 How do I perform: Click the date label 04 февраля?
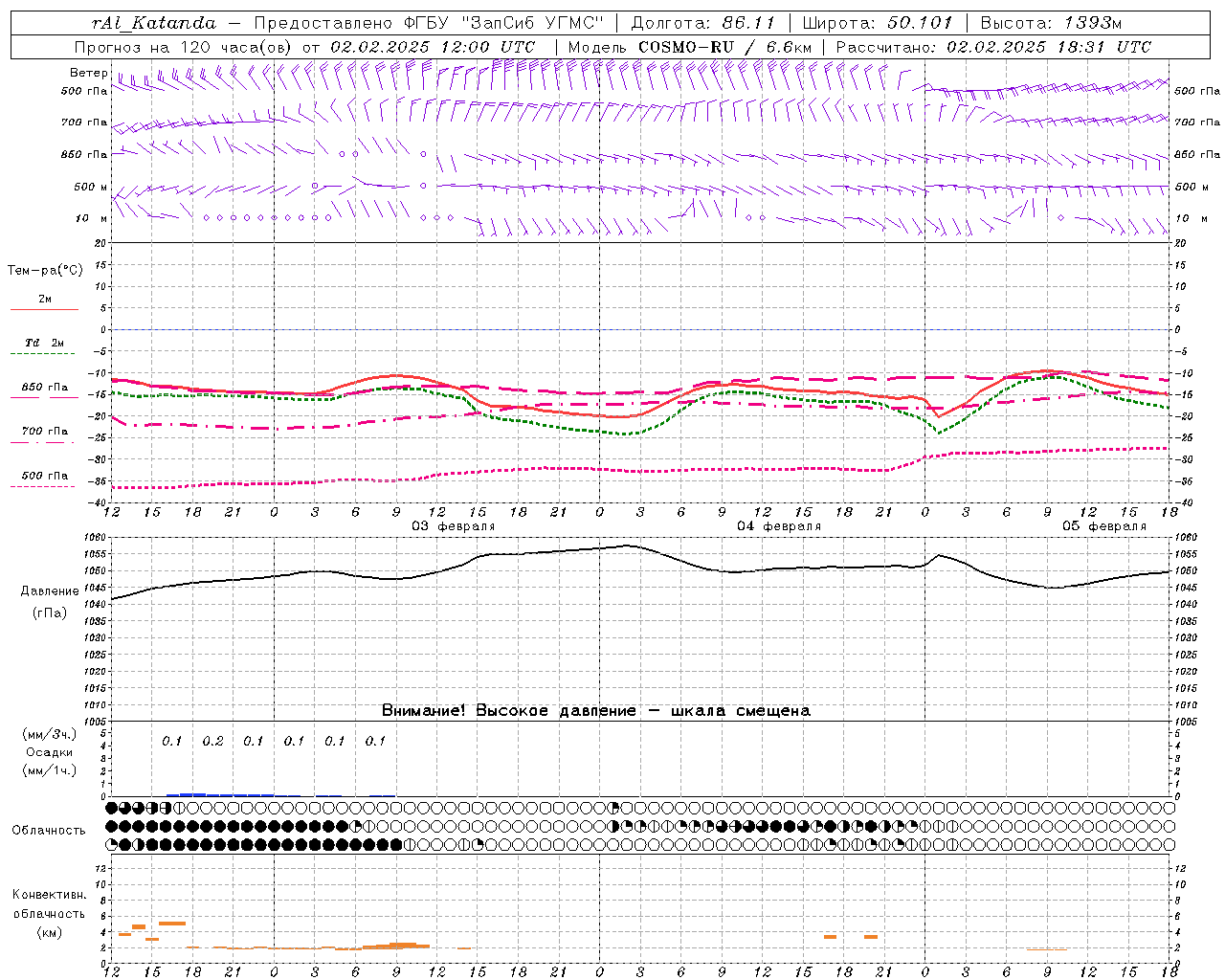[779, 526]
